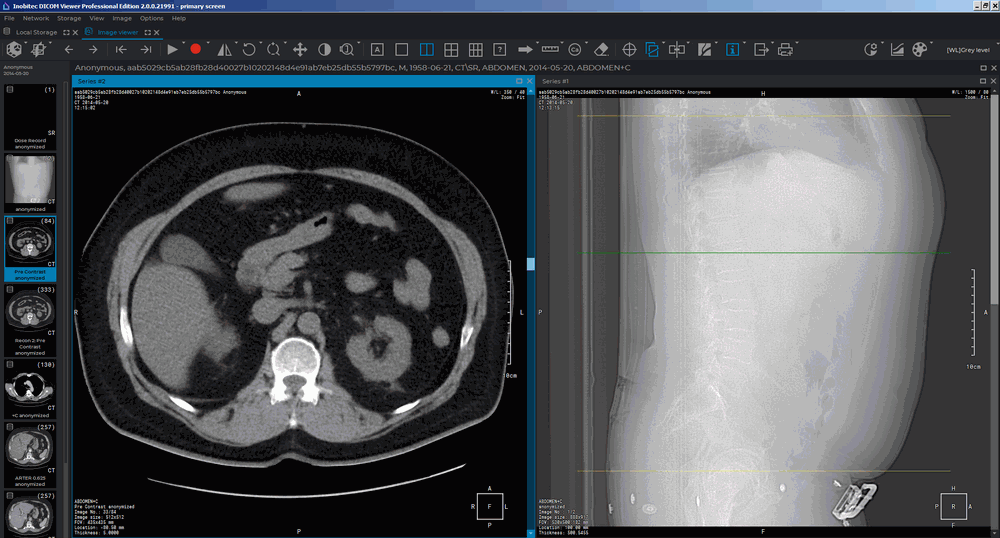Open the custom layout icon marked ?
Screen dimensions: 1000x538
pyautogui.click(x=500, y=49)
